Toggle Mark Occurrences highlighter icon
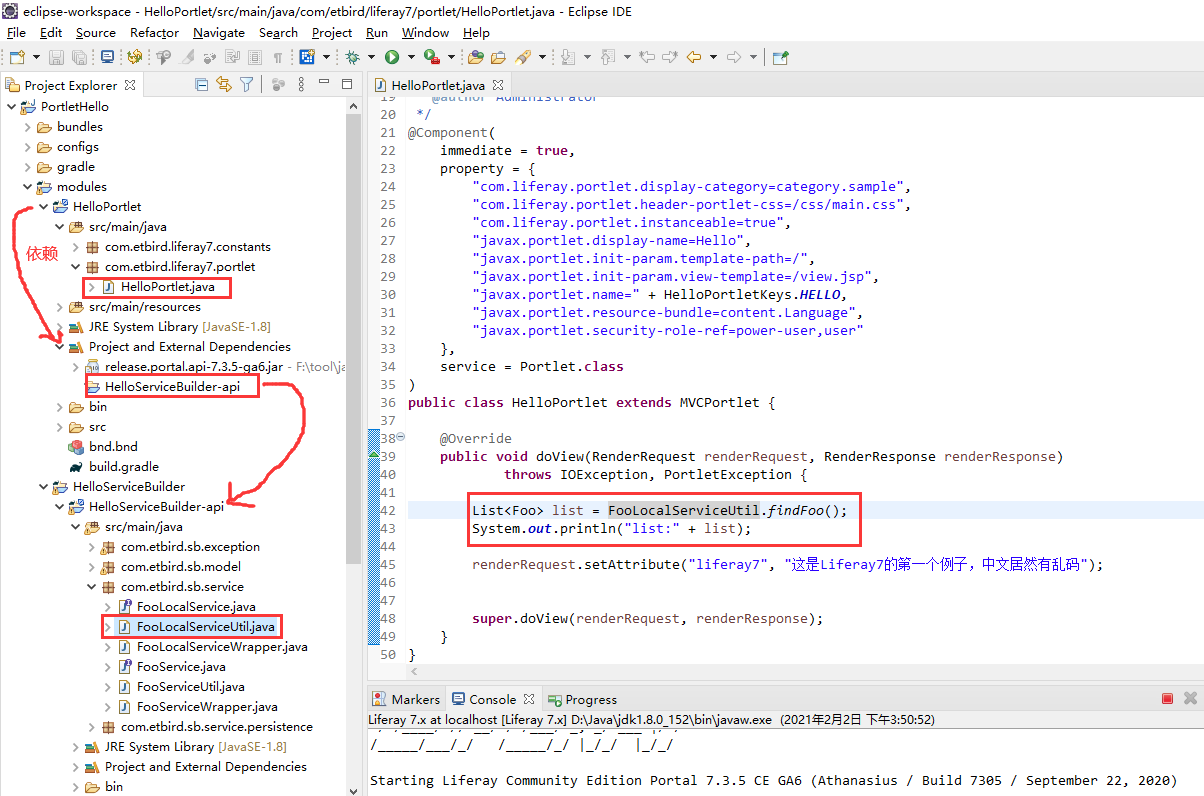Image resolution: width=1204 pixels, height=796 pixels. click(x=188, y=57)
